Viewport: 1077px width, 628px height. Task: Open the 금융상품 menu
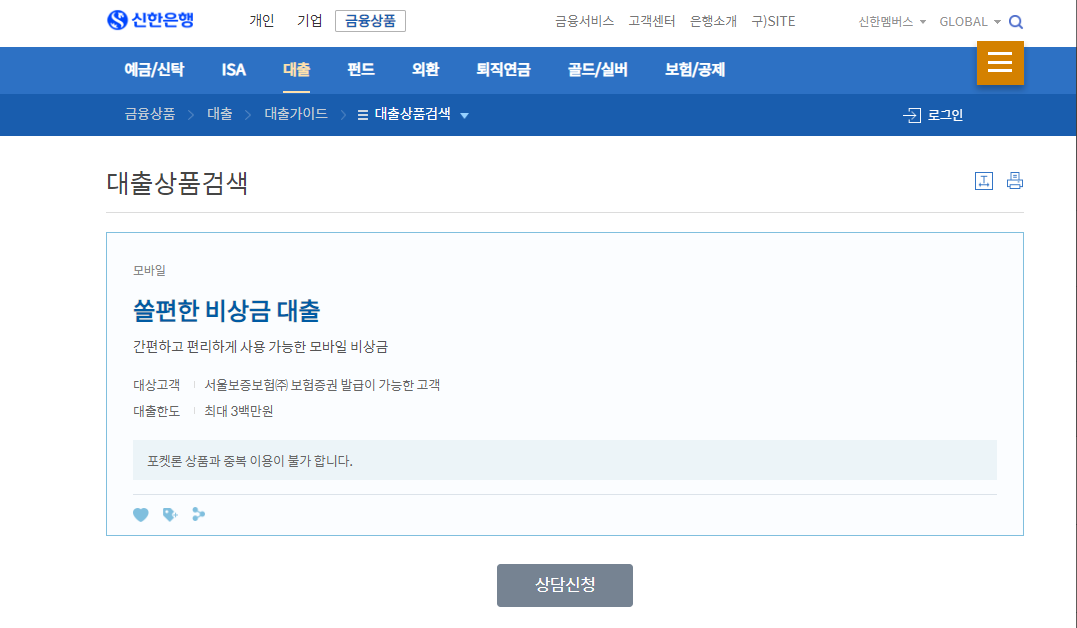click(x=370, y=20)
